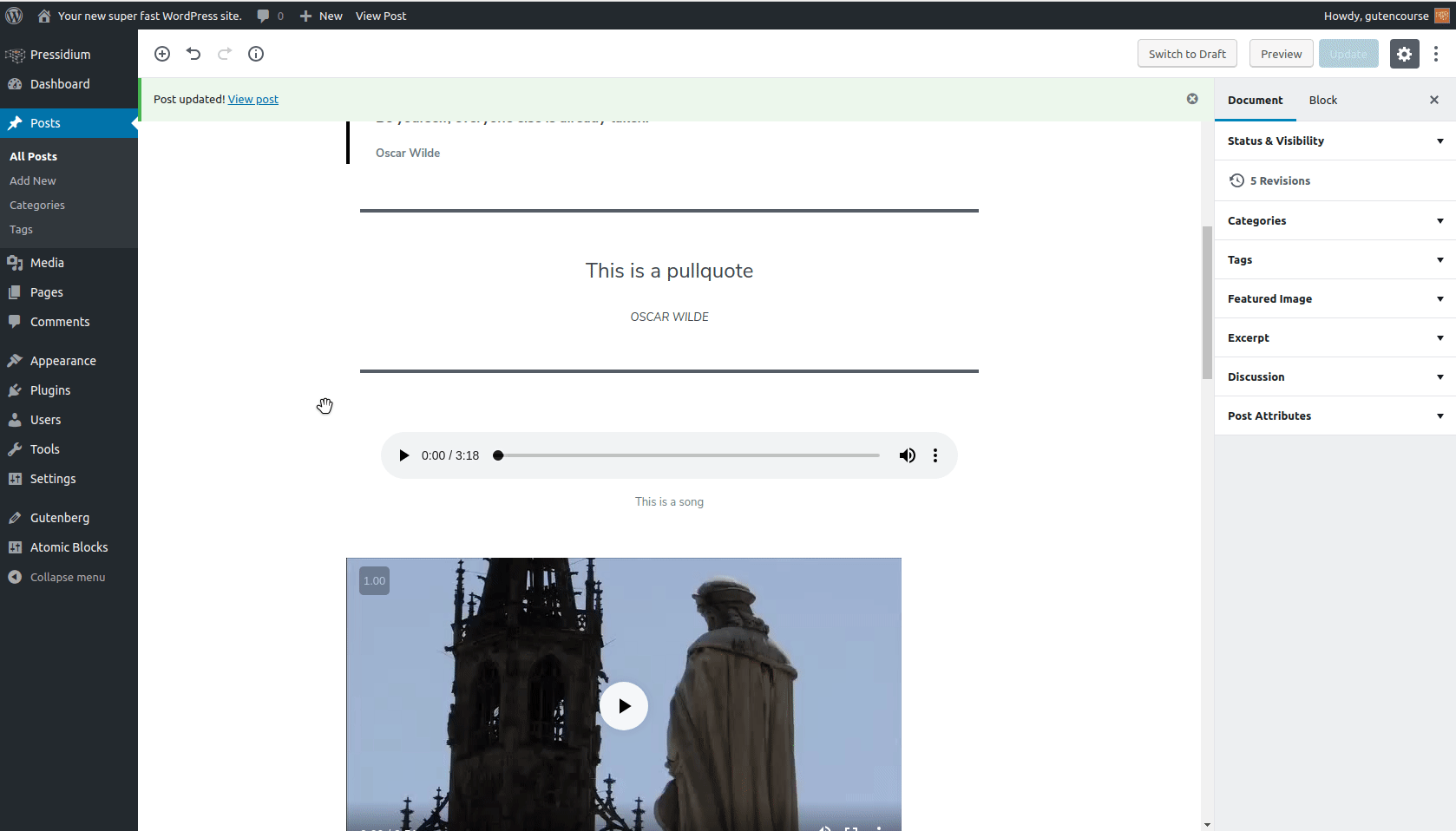This screenshot has height=831, width=1456.
Task: Follow the View post link in notice
Action: 253,99
